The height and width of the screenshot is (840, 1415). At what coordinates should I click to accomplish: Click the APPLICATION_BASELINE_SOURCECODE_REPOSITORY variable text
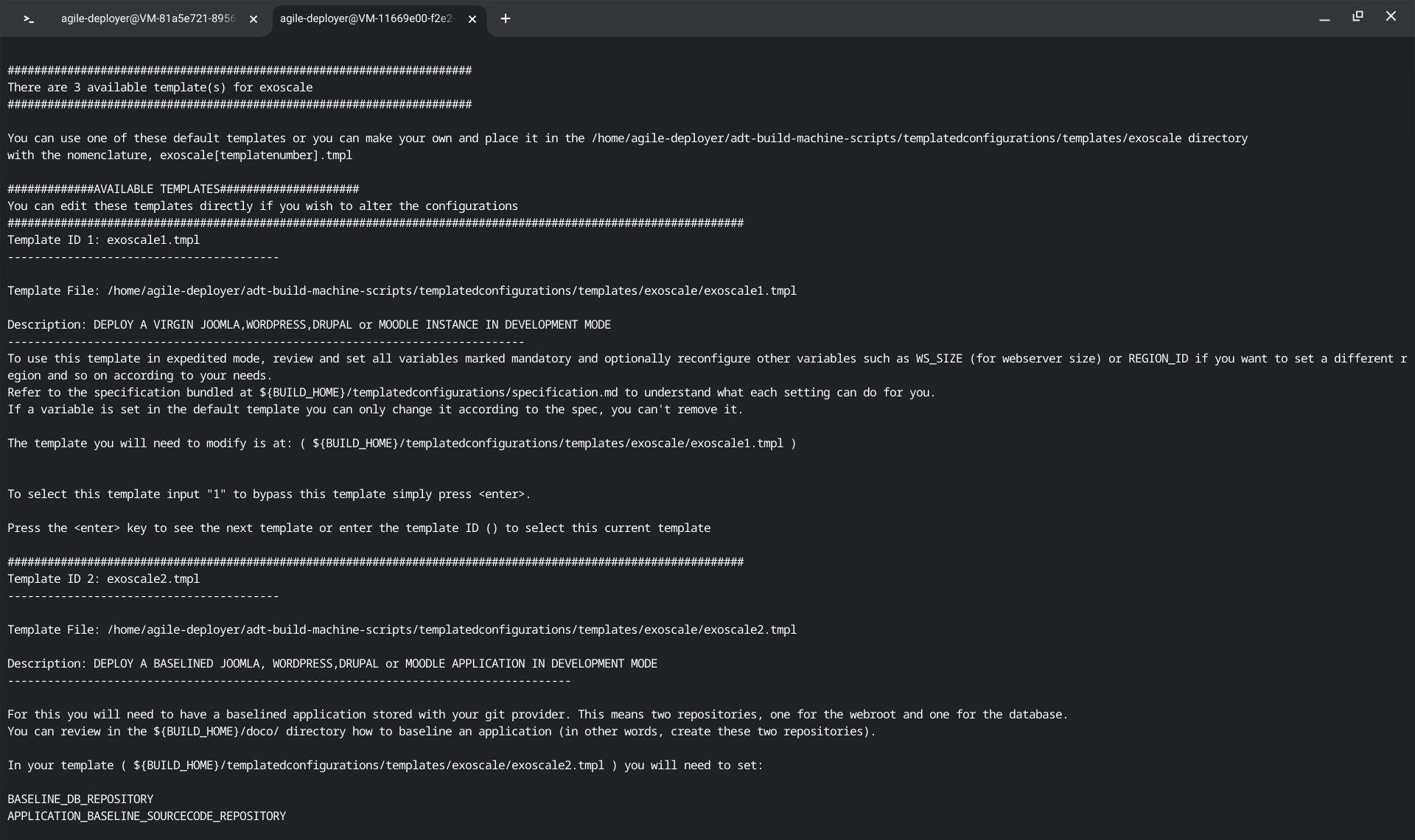147,816
